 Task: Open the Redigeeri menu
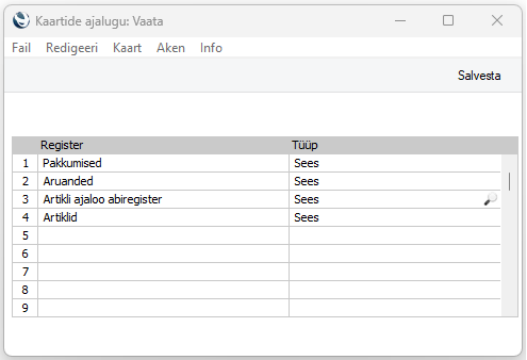(x=72, y=48)
